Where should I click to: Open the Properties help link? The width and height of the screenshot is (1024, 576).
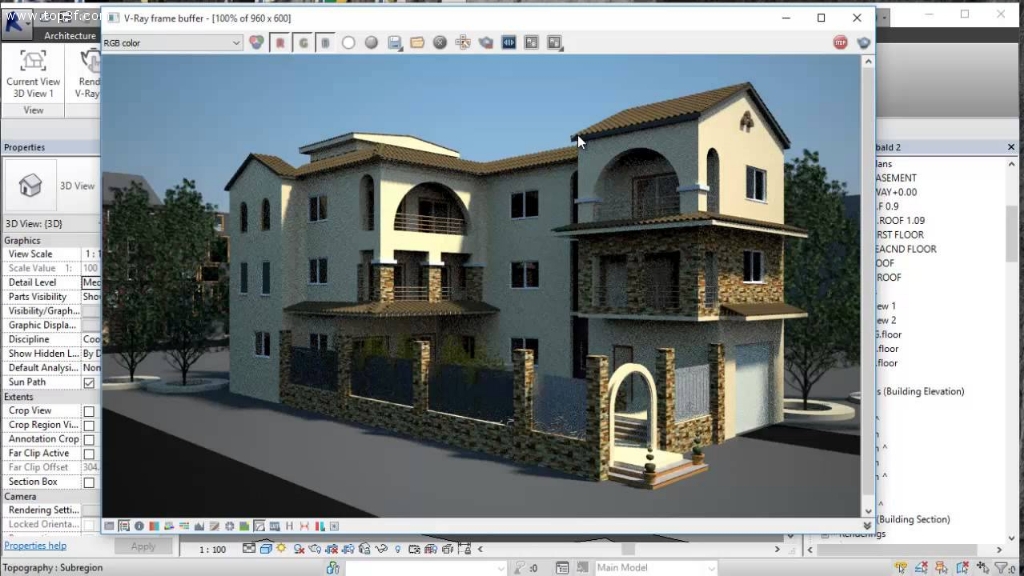(36, 546)
